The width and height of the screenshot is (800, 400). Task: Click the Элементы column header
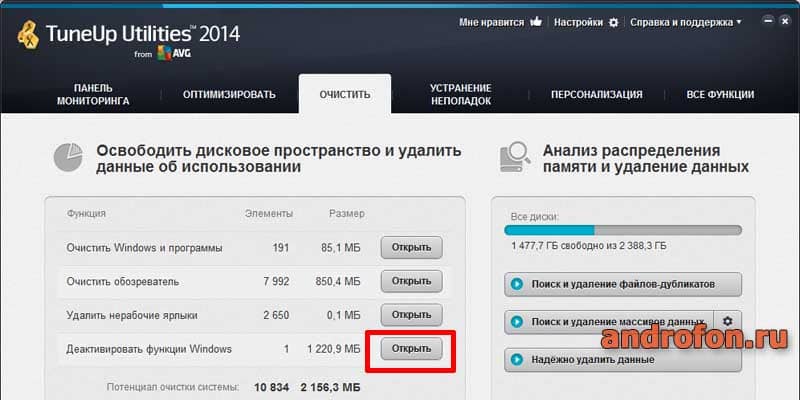(x=269, y=214)
